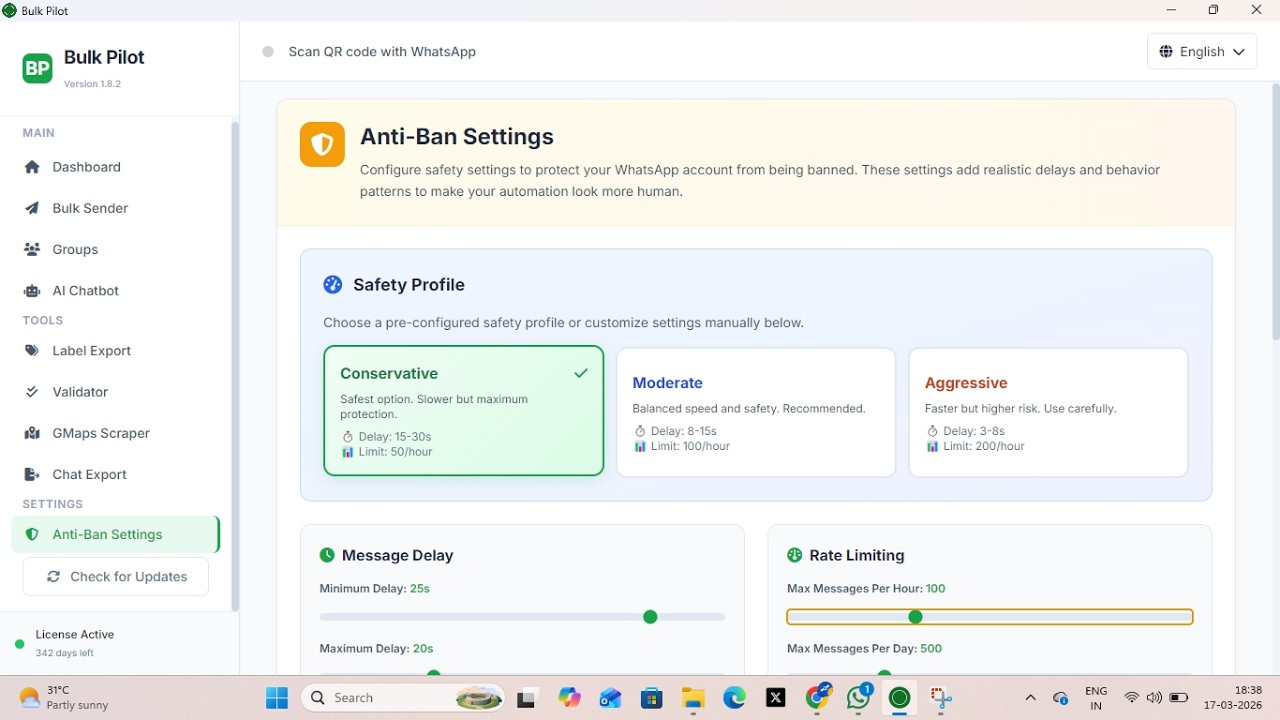
Task: Click the main content vertical scrollbar
Action: tap(1275, 212)
